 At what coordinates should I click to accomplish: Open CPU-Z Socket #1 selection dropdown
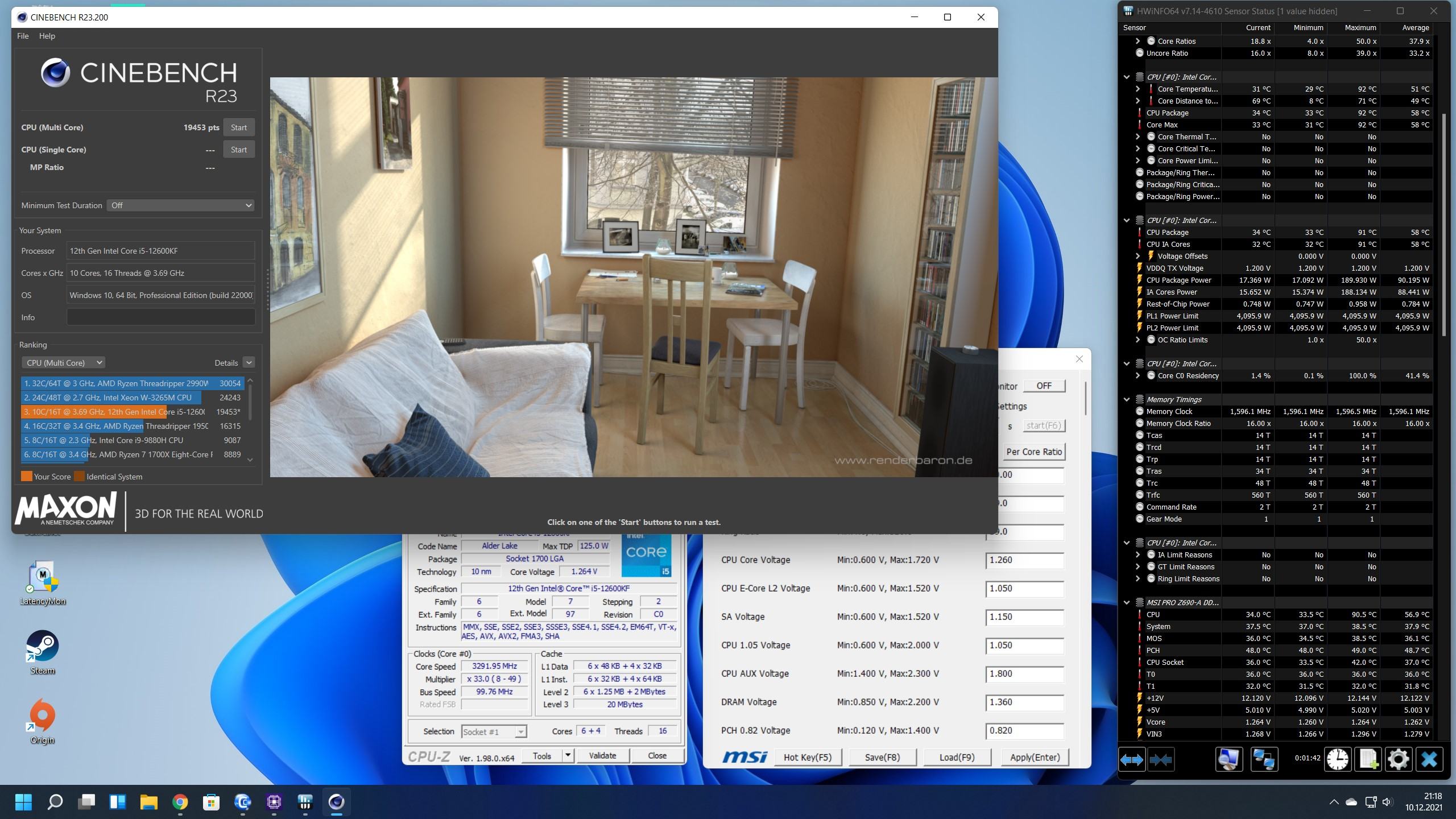click(494, 732)
